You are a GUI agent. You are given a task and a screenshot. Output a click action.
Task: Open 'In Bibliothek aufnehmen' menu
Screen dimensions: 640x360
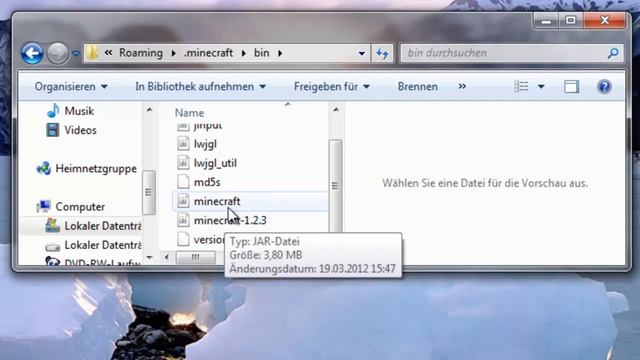tap(200, 87)
